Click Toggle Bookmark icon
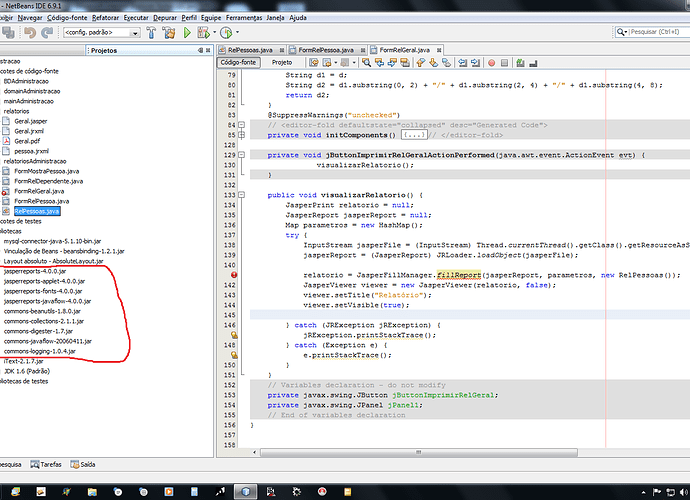Screen dimensions: 690x500 447,63
